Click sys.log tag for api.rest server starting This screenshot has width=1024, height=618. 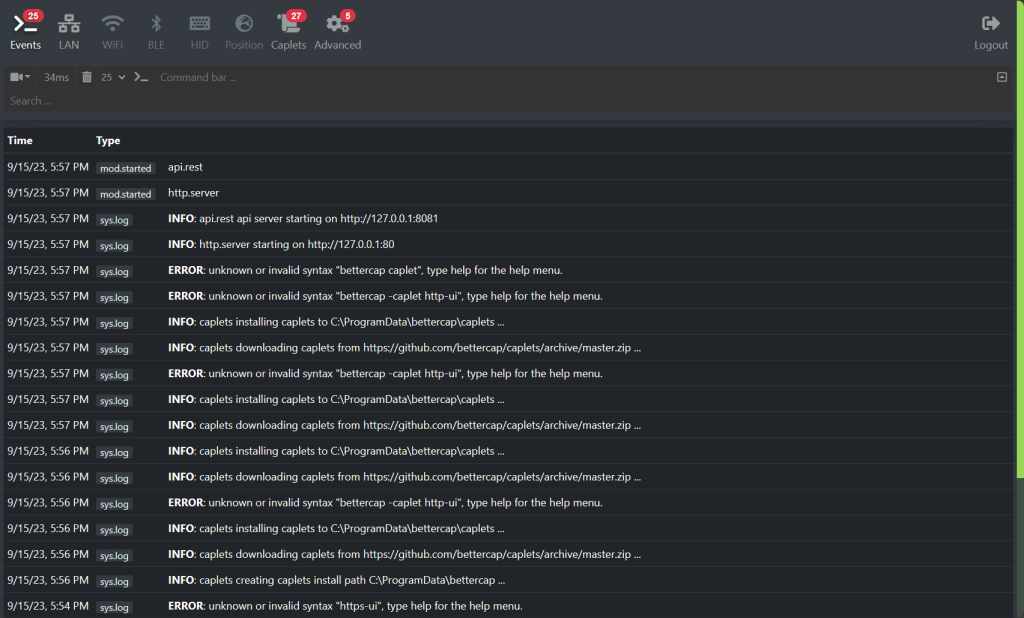coord(114,220)
